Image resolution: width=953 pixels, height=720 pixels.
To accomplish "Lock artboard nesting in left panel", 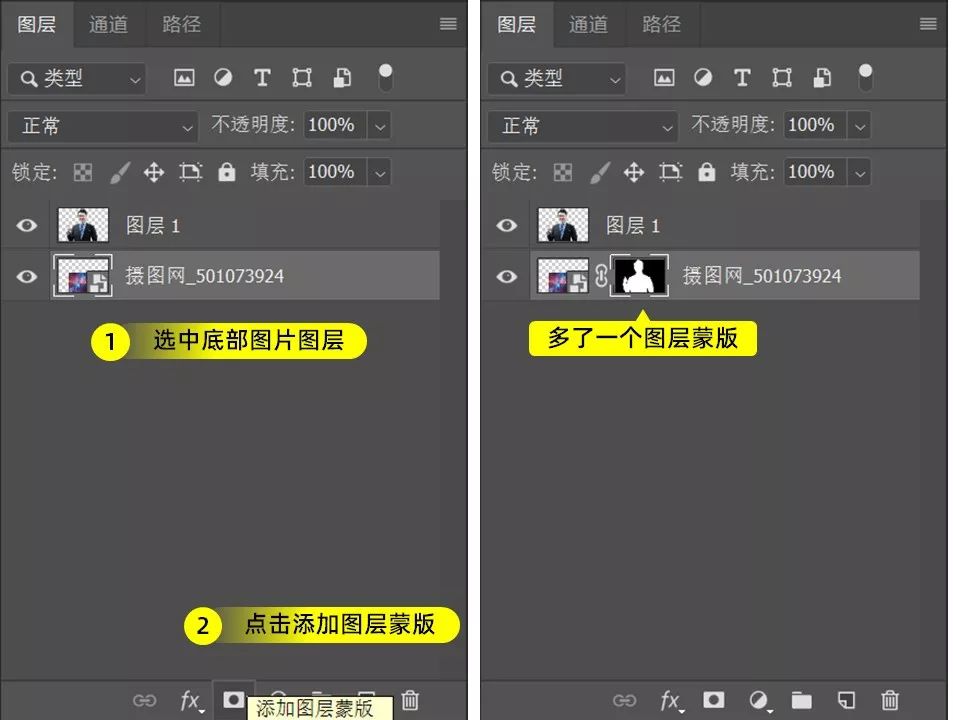I will tap(191, 173).
